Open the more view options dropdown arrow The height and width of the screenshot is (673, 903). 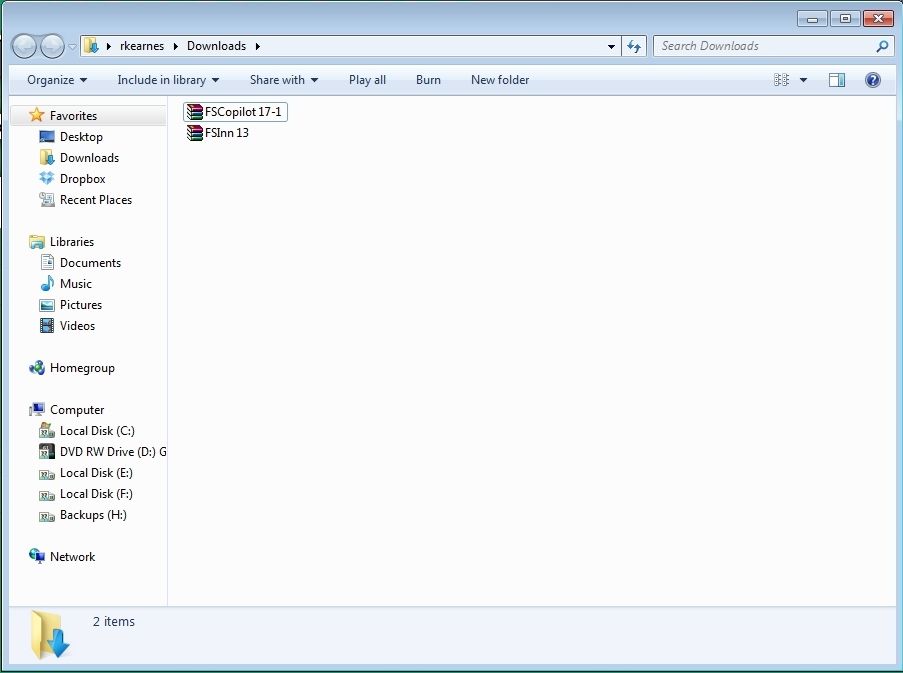click(x=803, y=80)
